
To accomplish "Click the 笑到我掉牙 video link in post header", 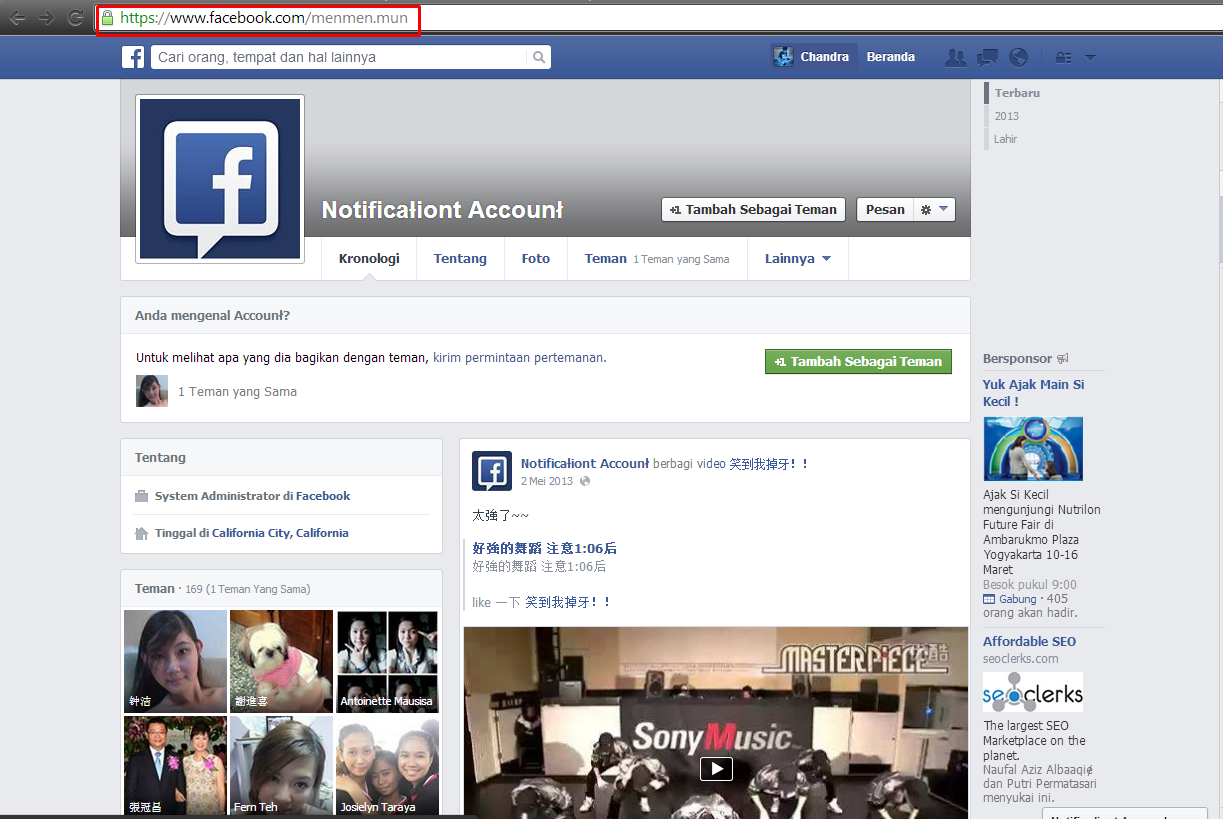I will pyautogui.click(x=769, y=464).
